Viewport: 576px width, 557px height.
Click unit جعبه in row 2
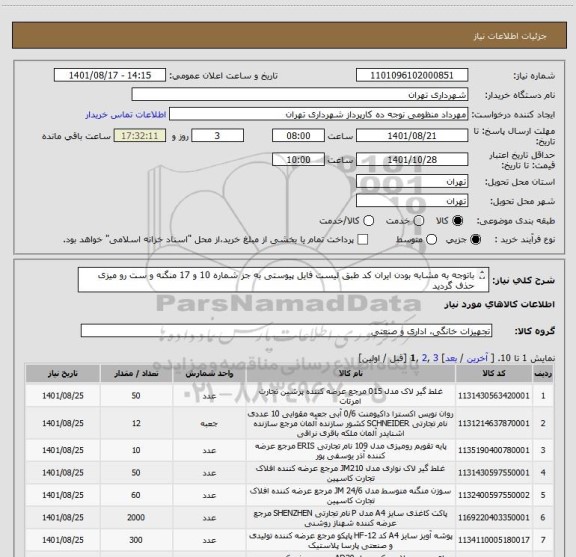tap(209, 424)
